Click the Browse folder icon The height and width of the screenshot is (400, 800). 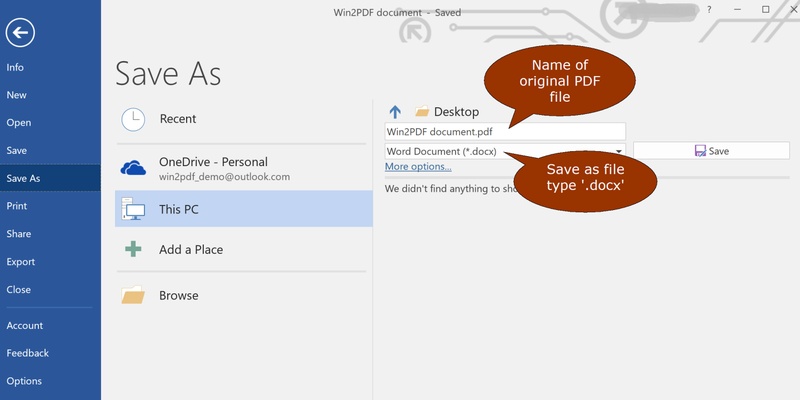(133, 295)
